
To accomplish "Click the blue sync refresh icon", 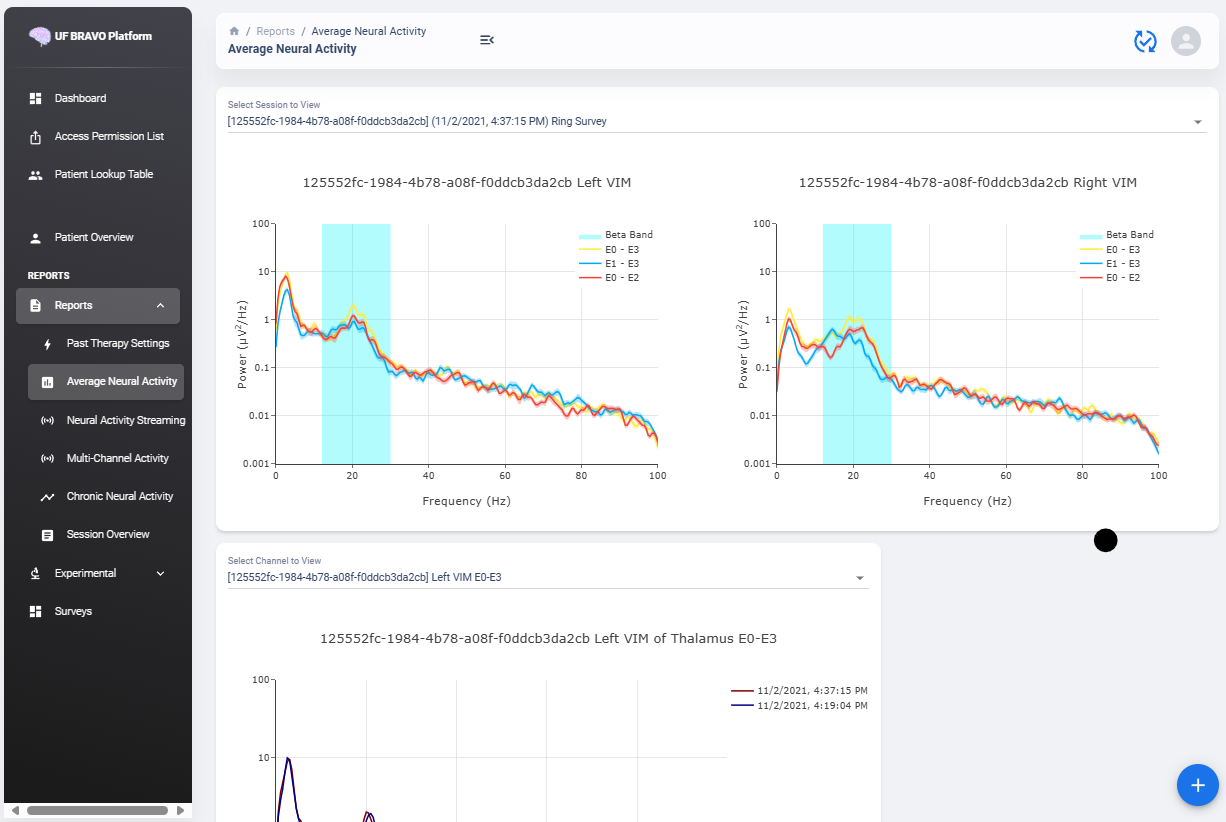I will (1144, 41).
